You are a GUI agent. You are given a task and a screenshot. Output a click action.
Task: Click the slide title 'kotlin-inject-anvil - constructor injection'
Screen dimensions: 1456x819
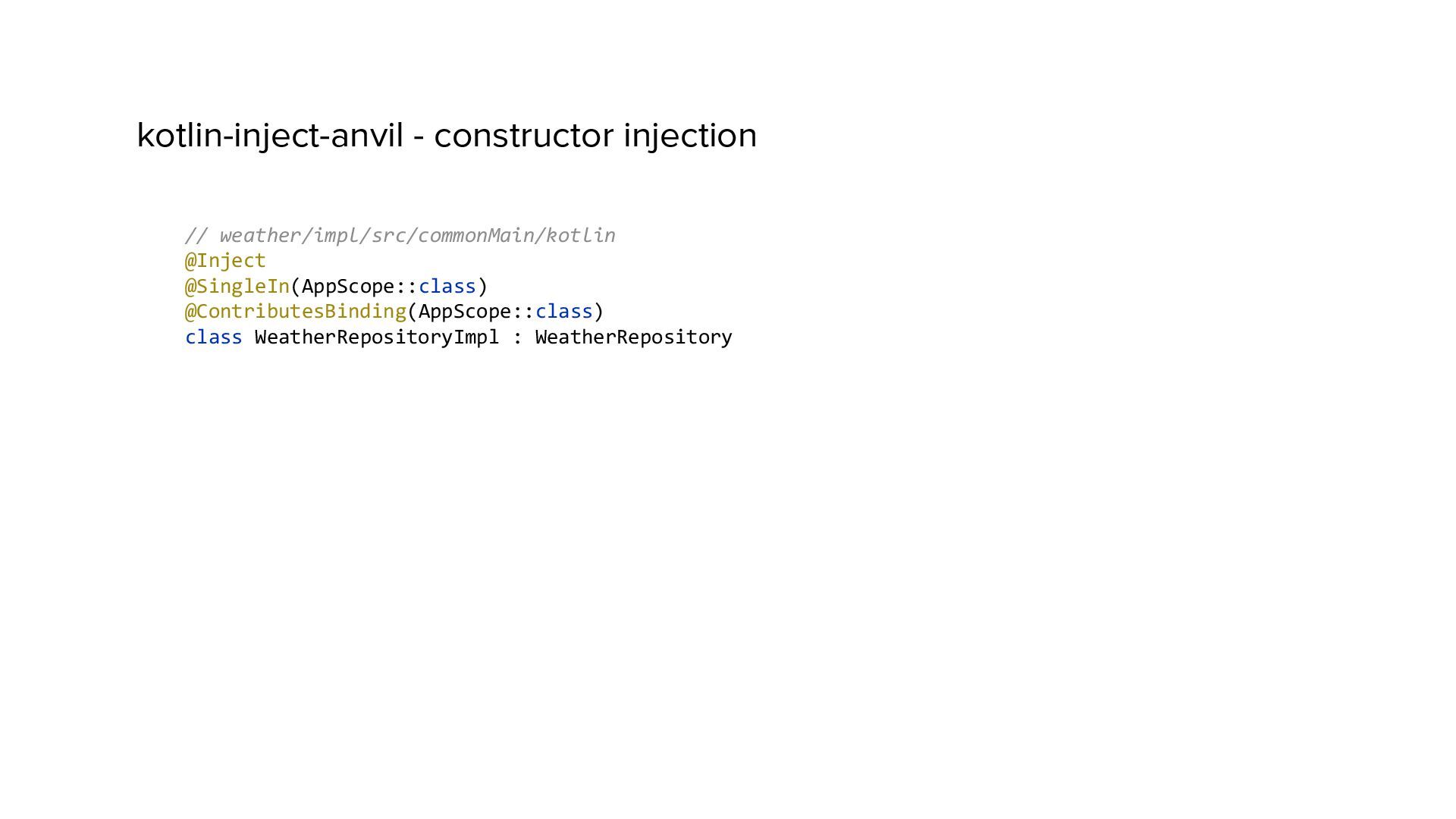pyautogui.click(x=447, y=136)
